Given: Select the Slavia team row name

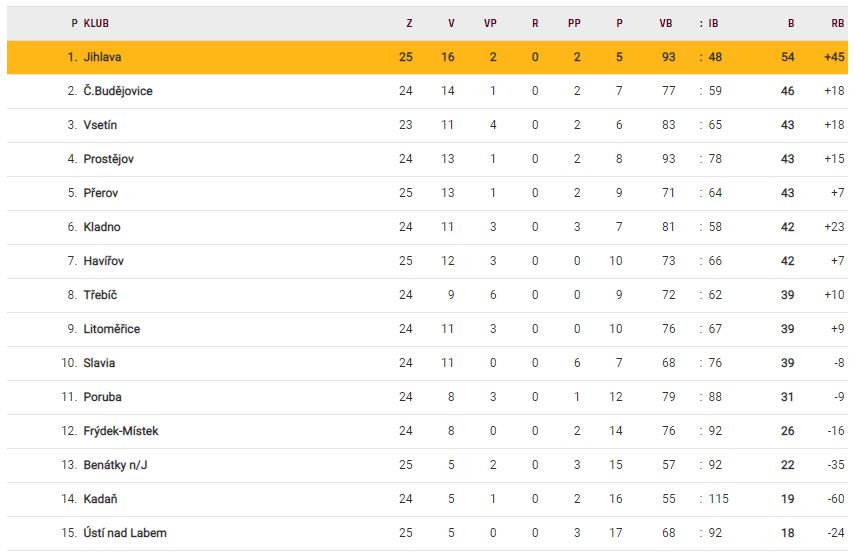Looking at the screenshot, I should 99,363.
